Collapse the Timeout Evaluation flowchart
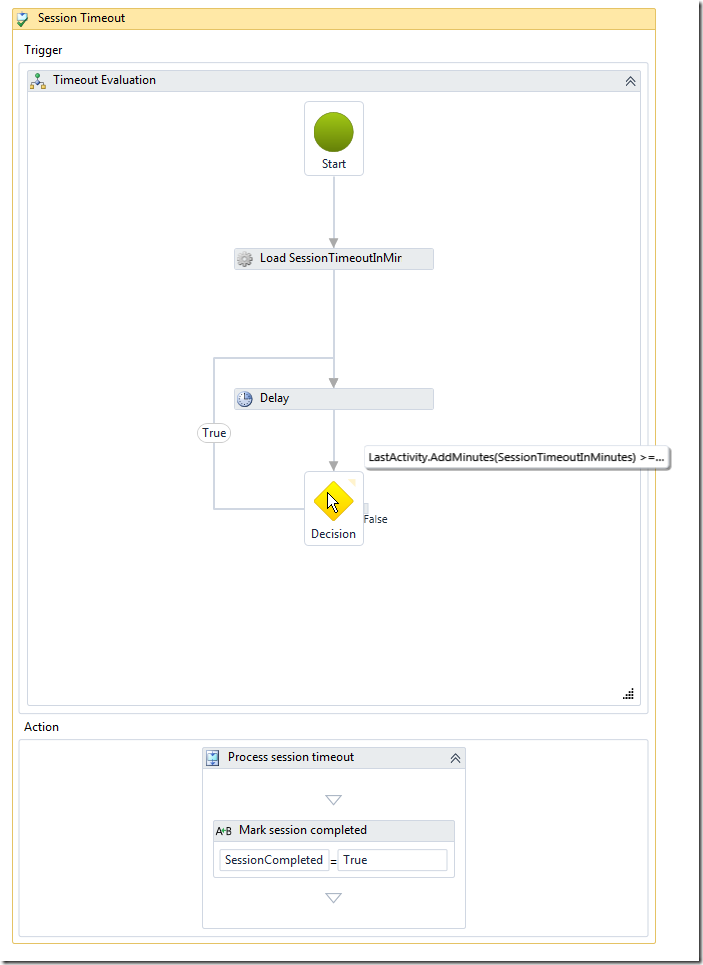 coord(630,81)
